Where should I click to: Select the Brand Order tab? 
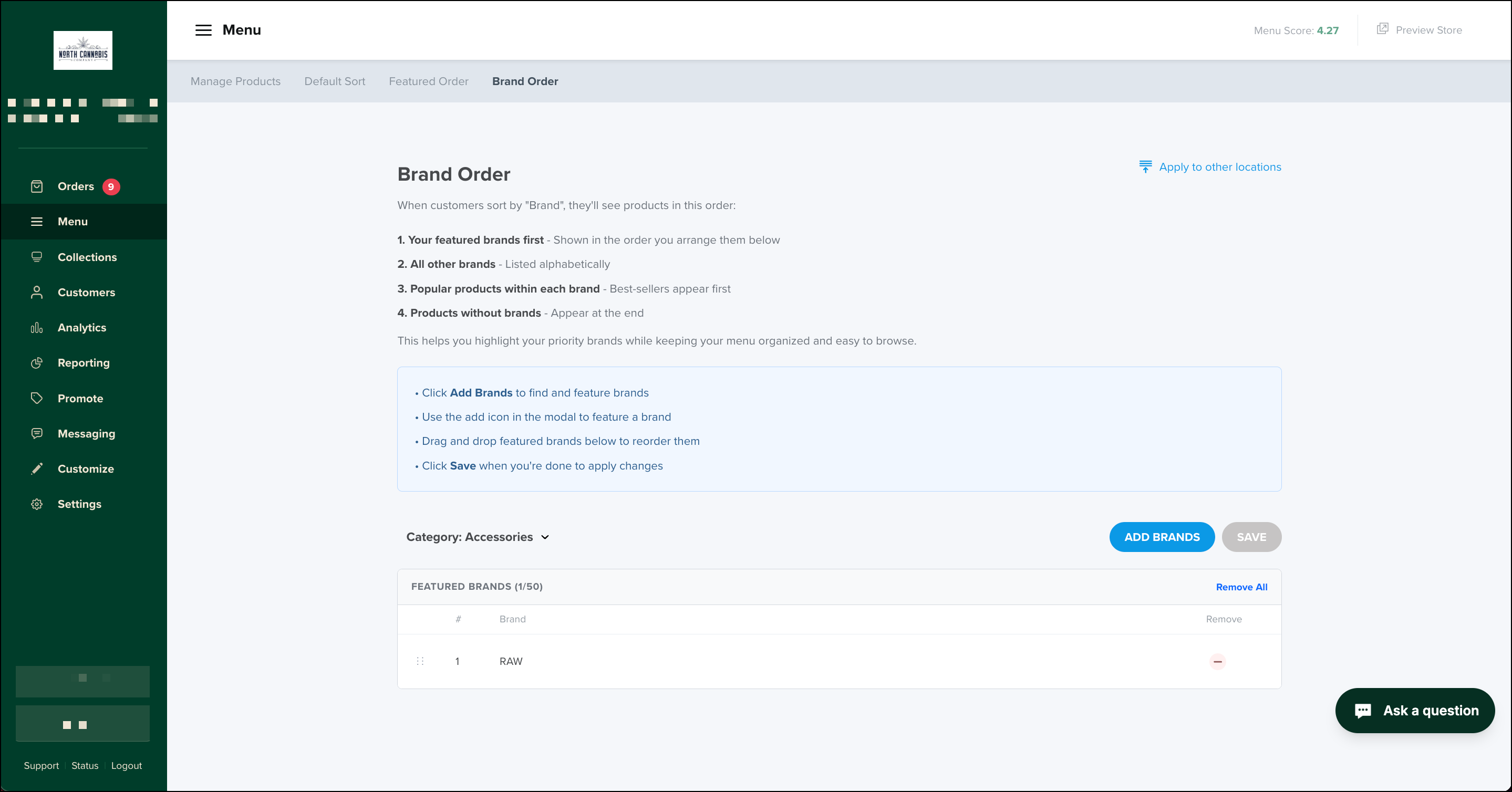coord(525,81)
